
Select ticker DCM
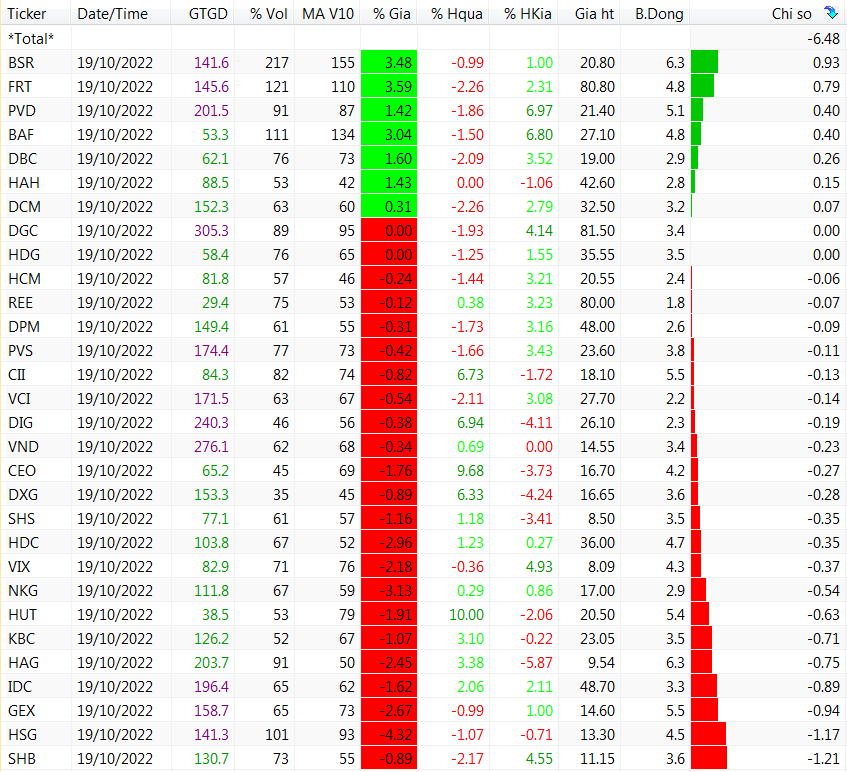pyautogui.click(x=24, y=206)
